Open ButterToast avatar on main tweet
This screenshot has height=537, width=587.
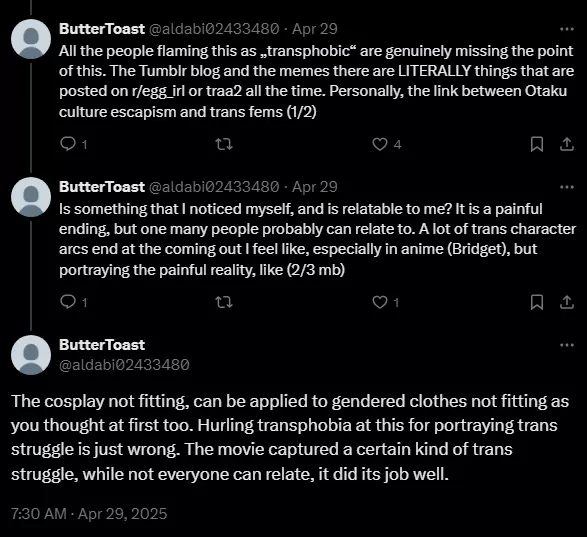[x=31, y=355]
